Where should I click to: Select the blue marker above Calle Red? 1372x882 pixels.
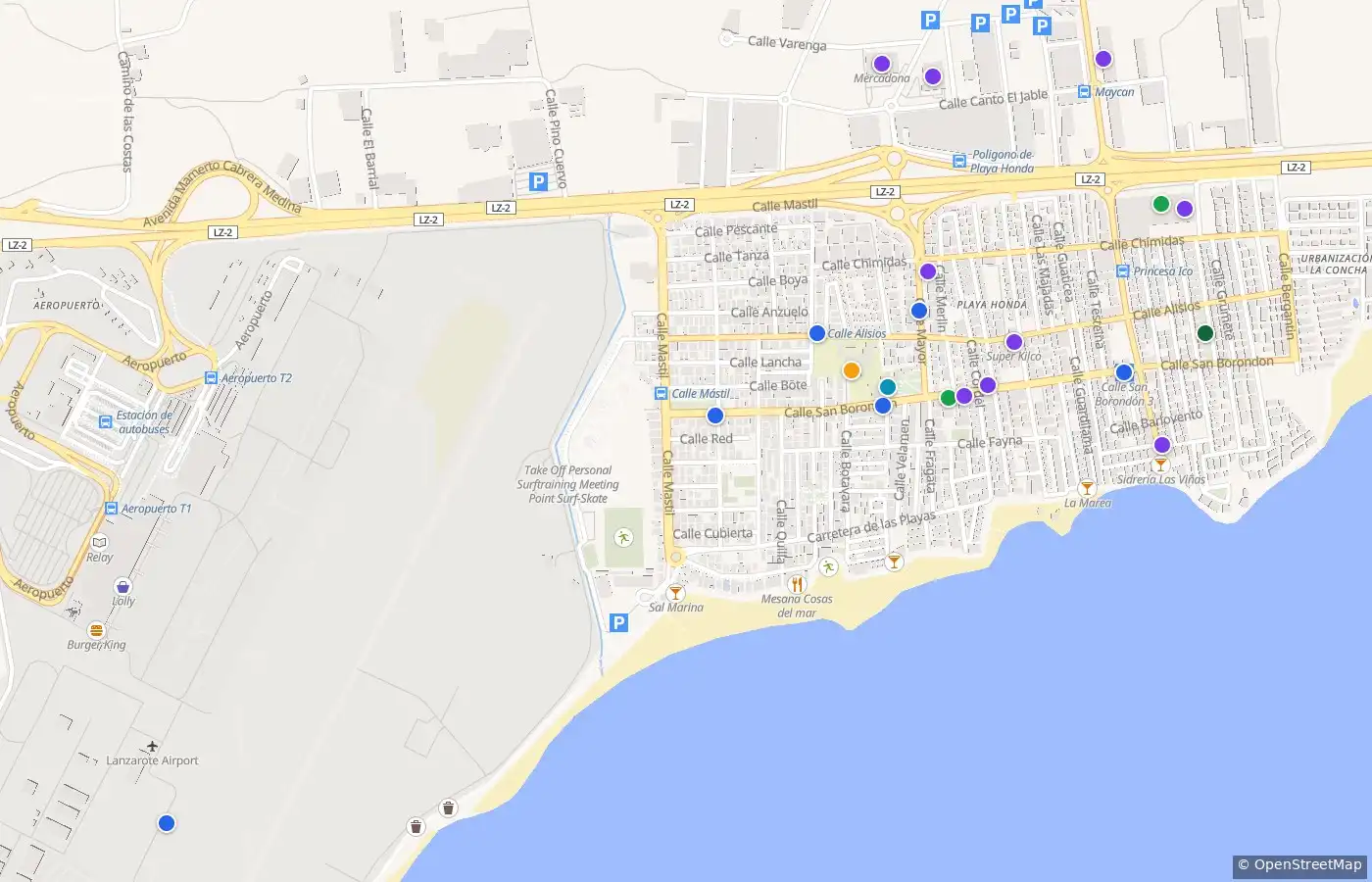tap(715, 416)
